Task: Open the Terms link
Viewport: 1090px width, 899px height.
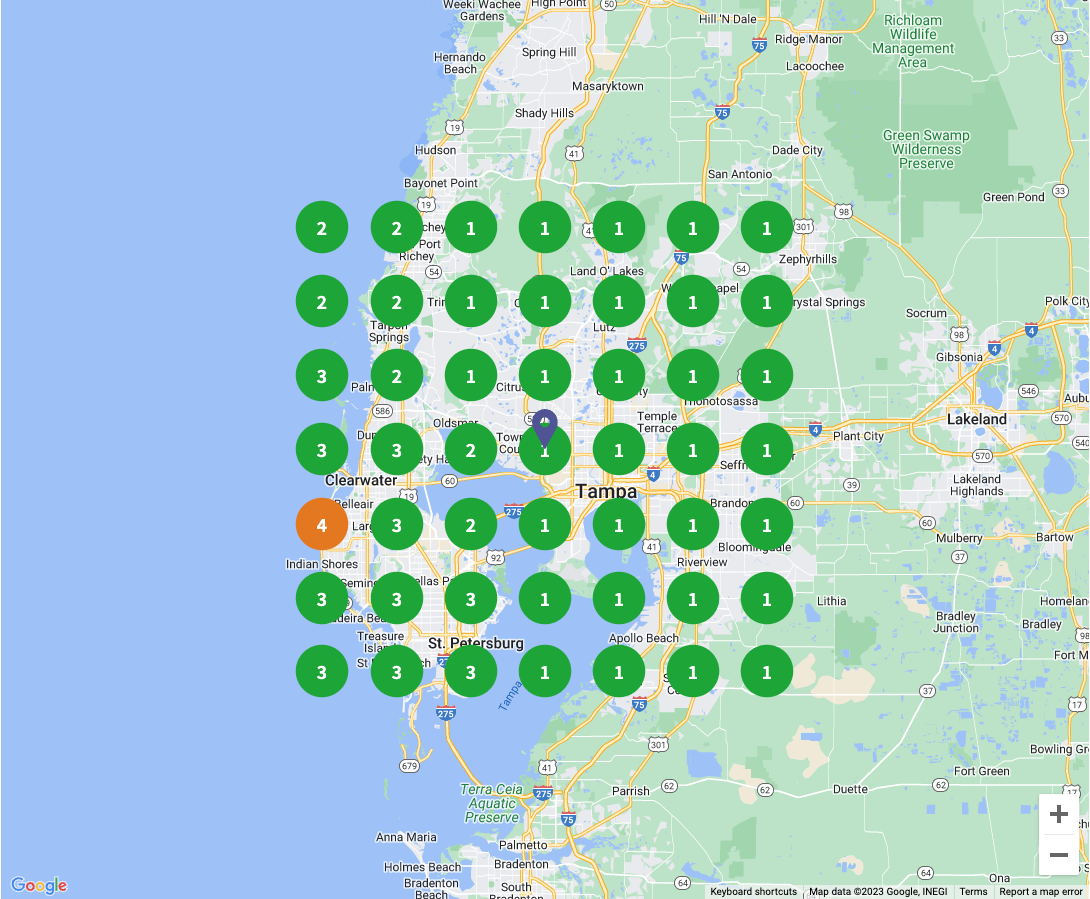Action: (x=973, y=892)
